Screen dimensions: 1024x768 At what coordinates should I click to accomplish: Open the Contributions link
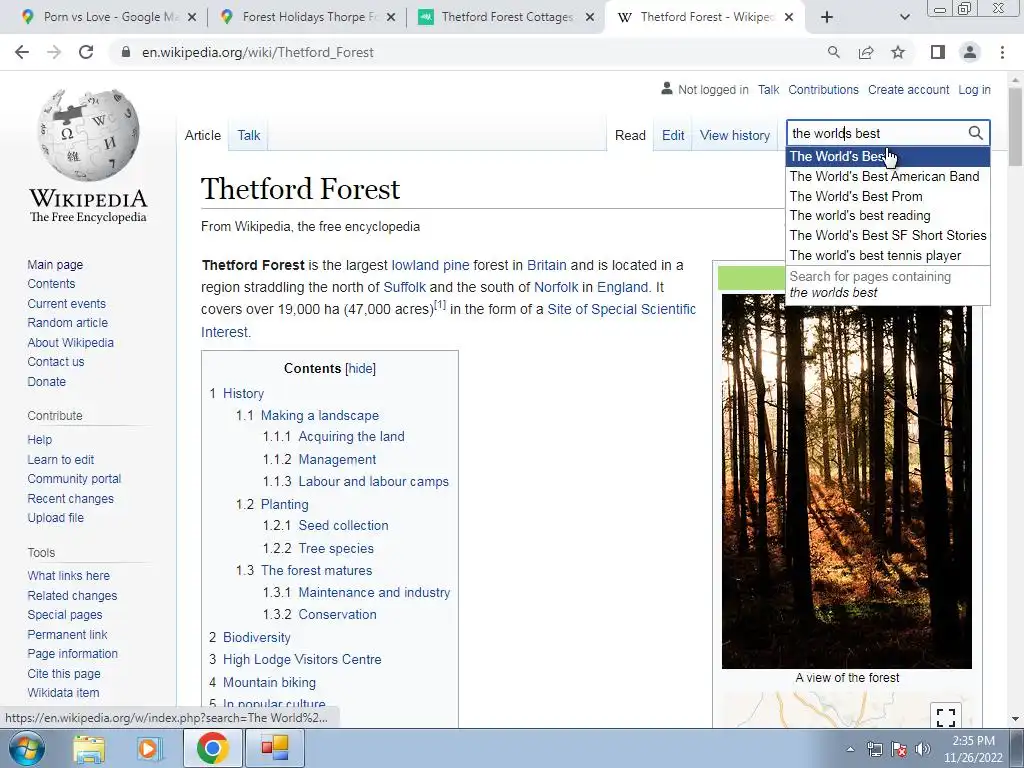(823, 89)
